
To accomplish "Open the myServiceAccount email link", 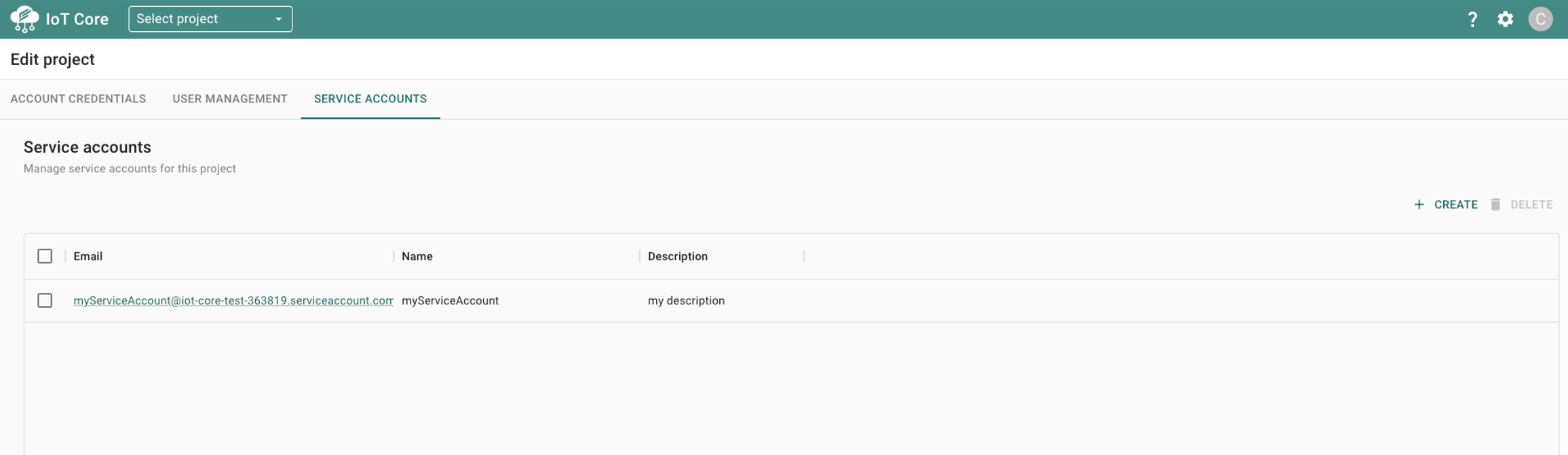I will pyautogui.click(x=233, y=300).
